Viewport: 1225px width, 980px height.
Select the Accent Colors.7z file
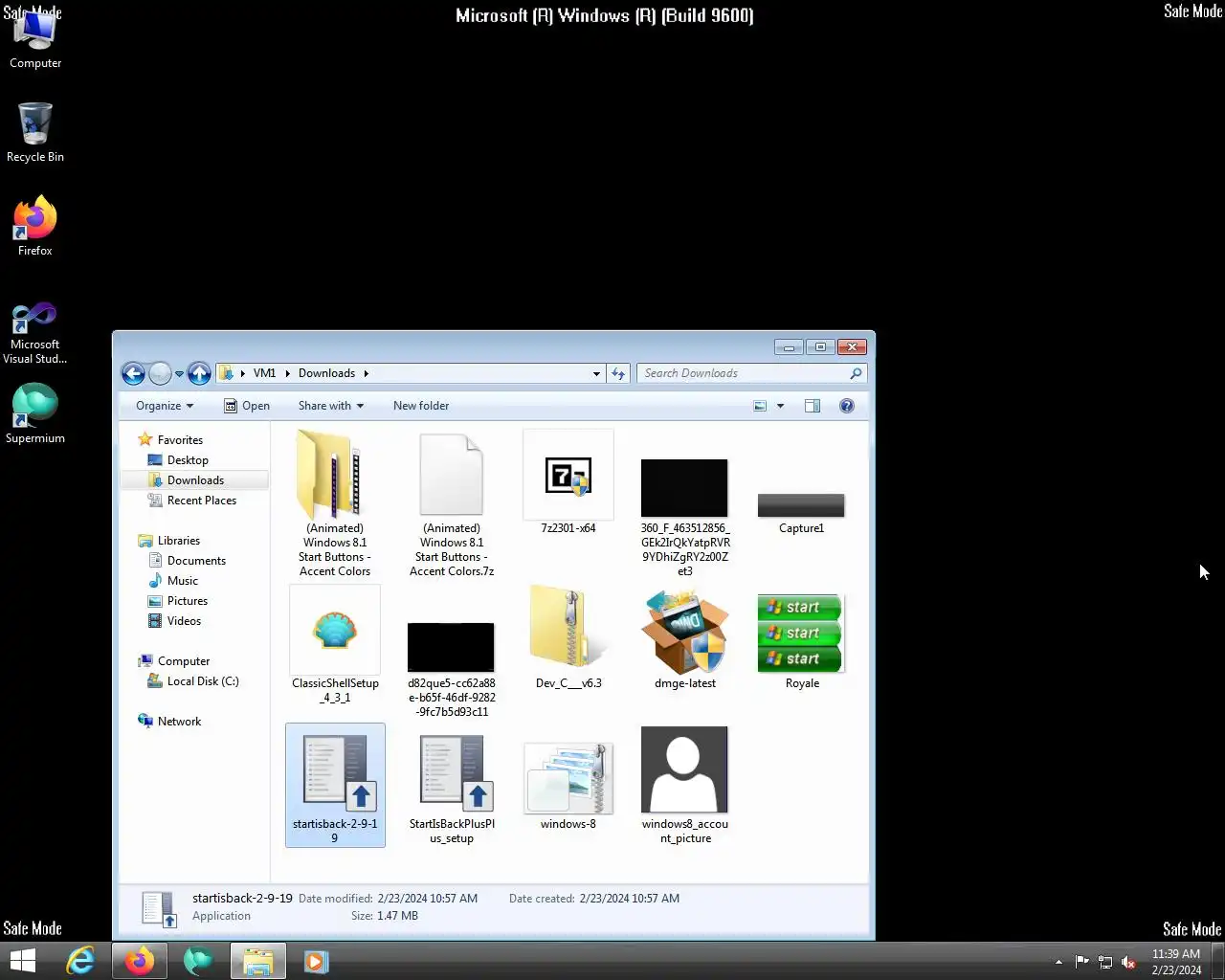(x=452, y=503)
